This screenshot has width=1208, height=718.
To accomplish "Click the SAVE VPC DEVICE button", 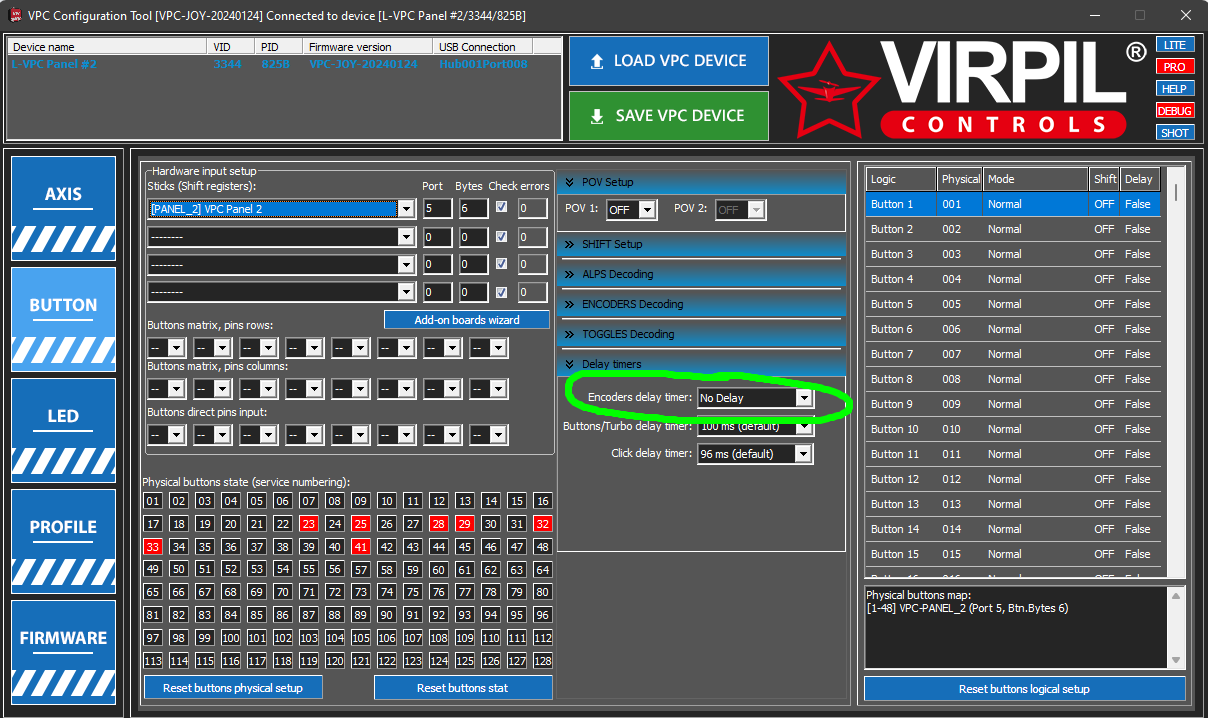I will [669, 116].
